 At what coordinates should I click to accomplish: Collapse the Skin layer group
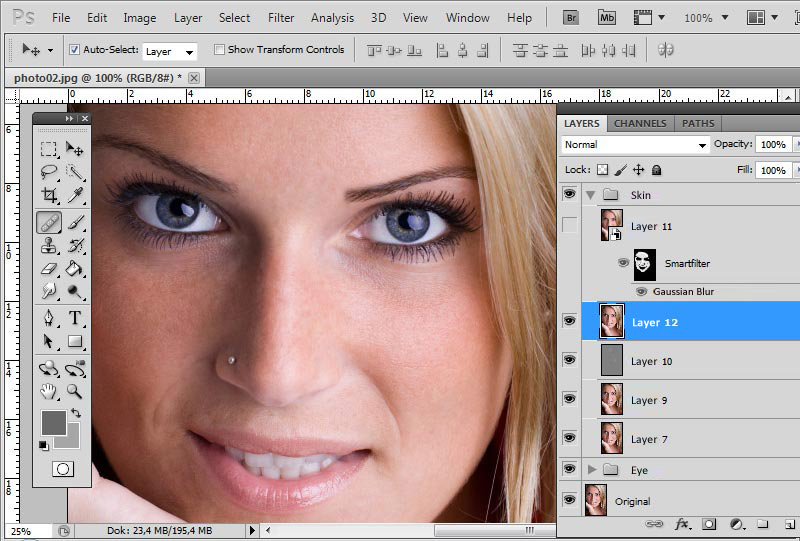click(x=591, y=195)
